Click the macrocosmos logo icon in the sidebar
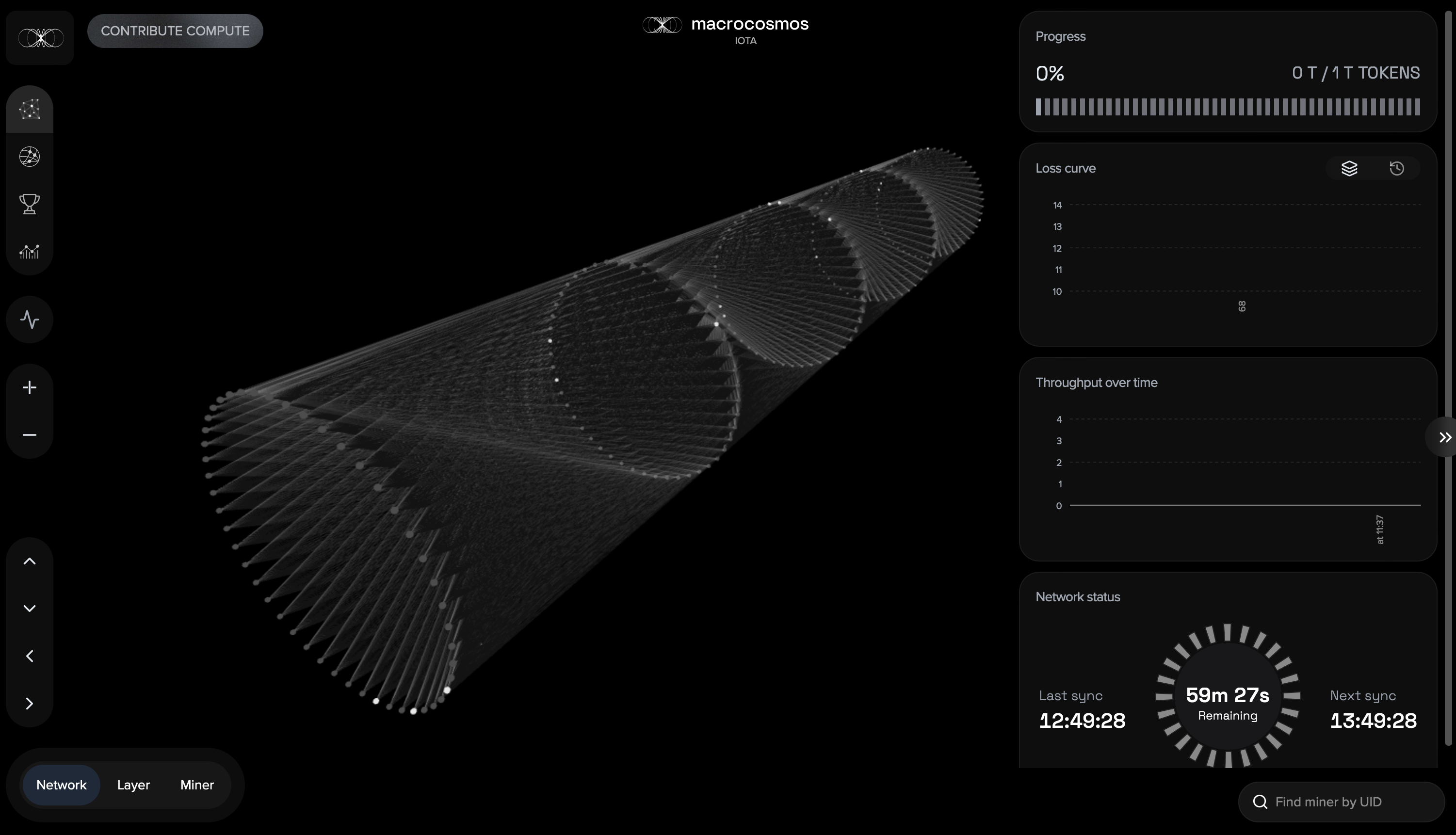This screenshot has width=1456, height=835. click(40, 38)
